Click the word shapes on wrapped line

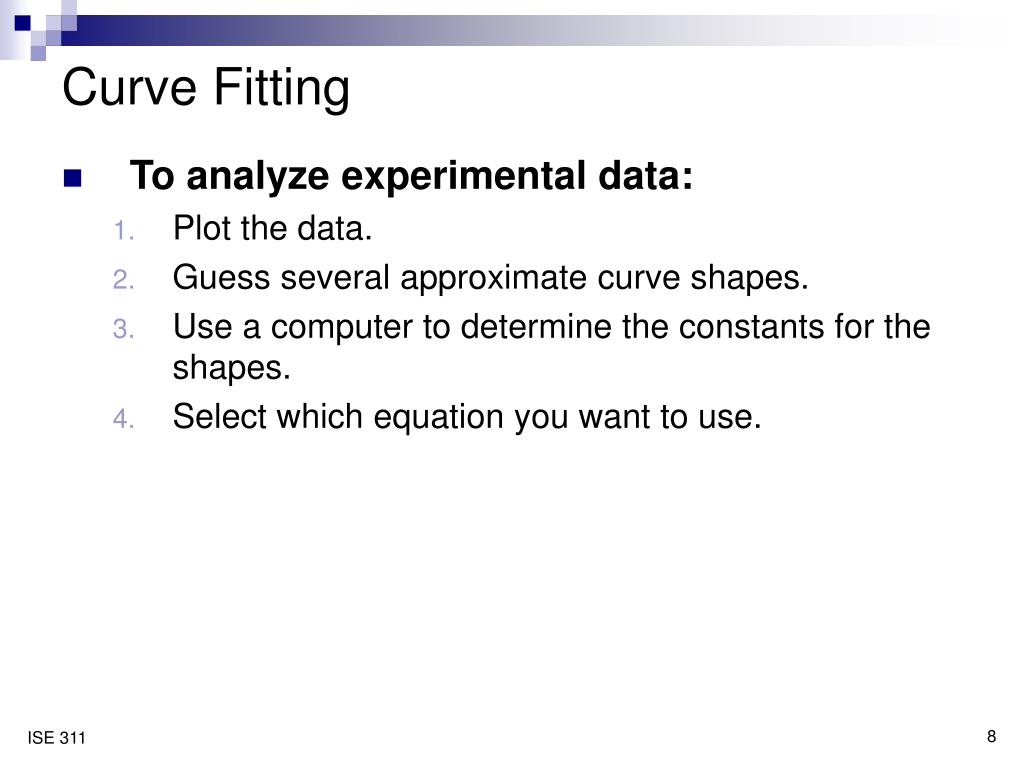[231, 369]
